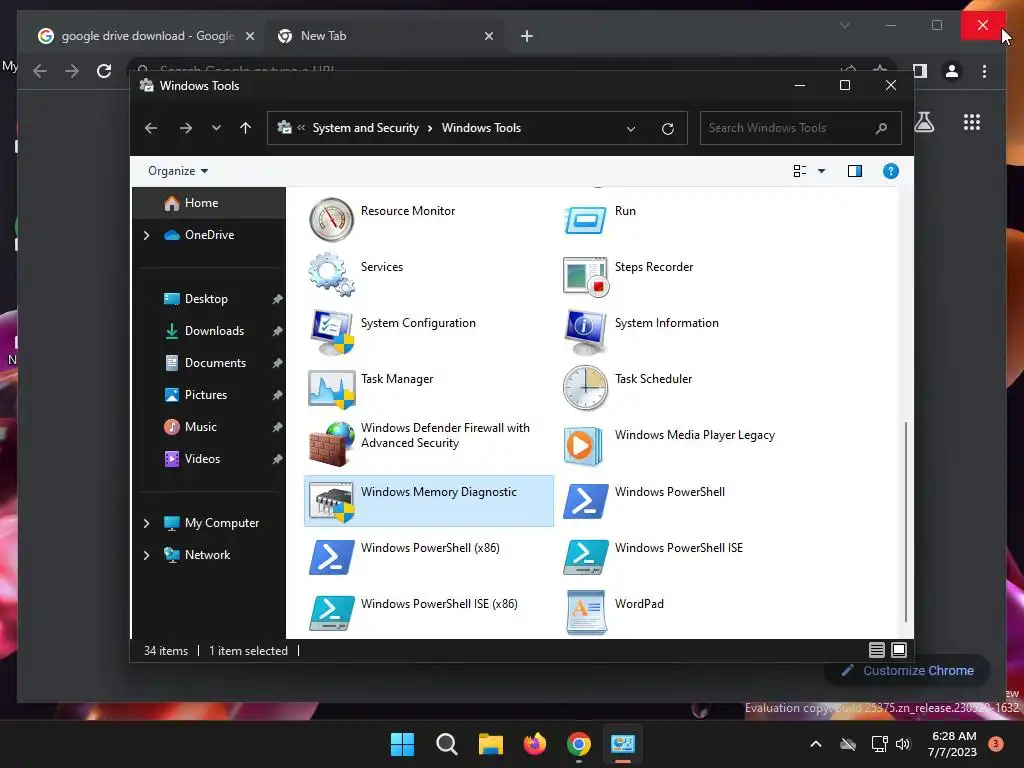Screen dimensions: 1024x768
Task: Change the view layout icon
Action: pos(799,171)
